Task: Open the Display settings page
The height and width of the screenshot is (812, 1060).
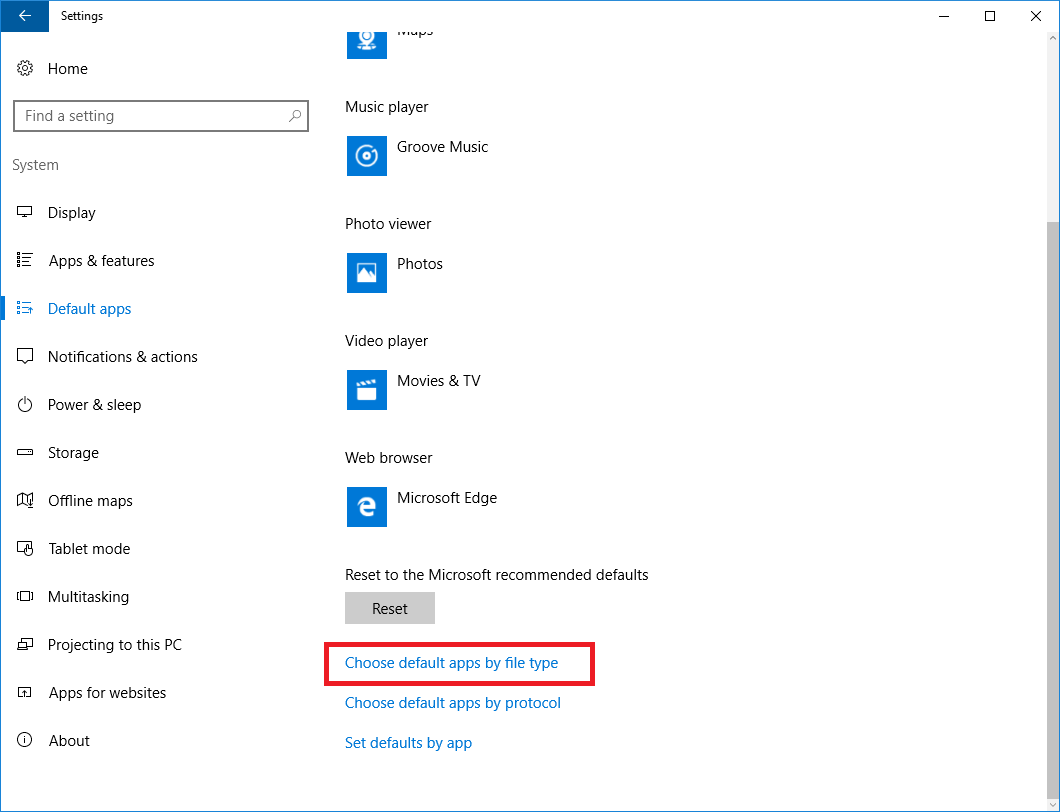Action: point(72,212)
